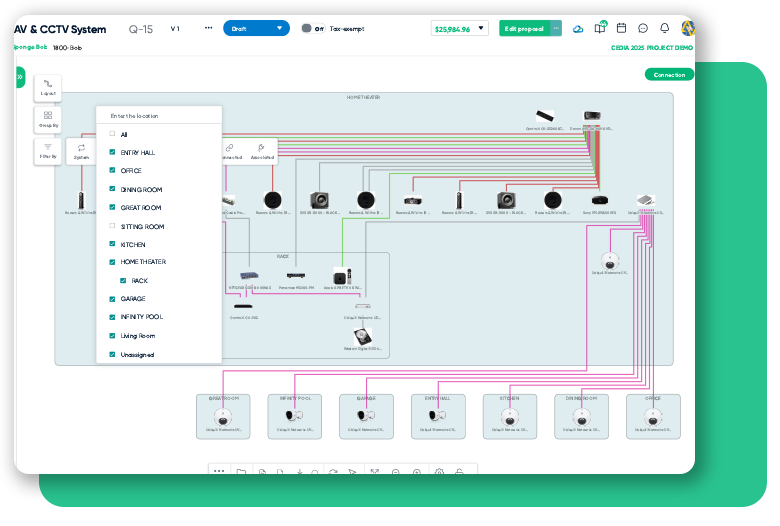Uncheck the ENTRY HALL location checkbox
The height and width of the screenshot is (526, 780).
[x=113, y=152]
